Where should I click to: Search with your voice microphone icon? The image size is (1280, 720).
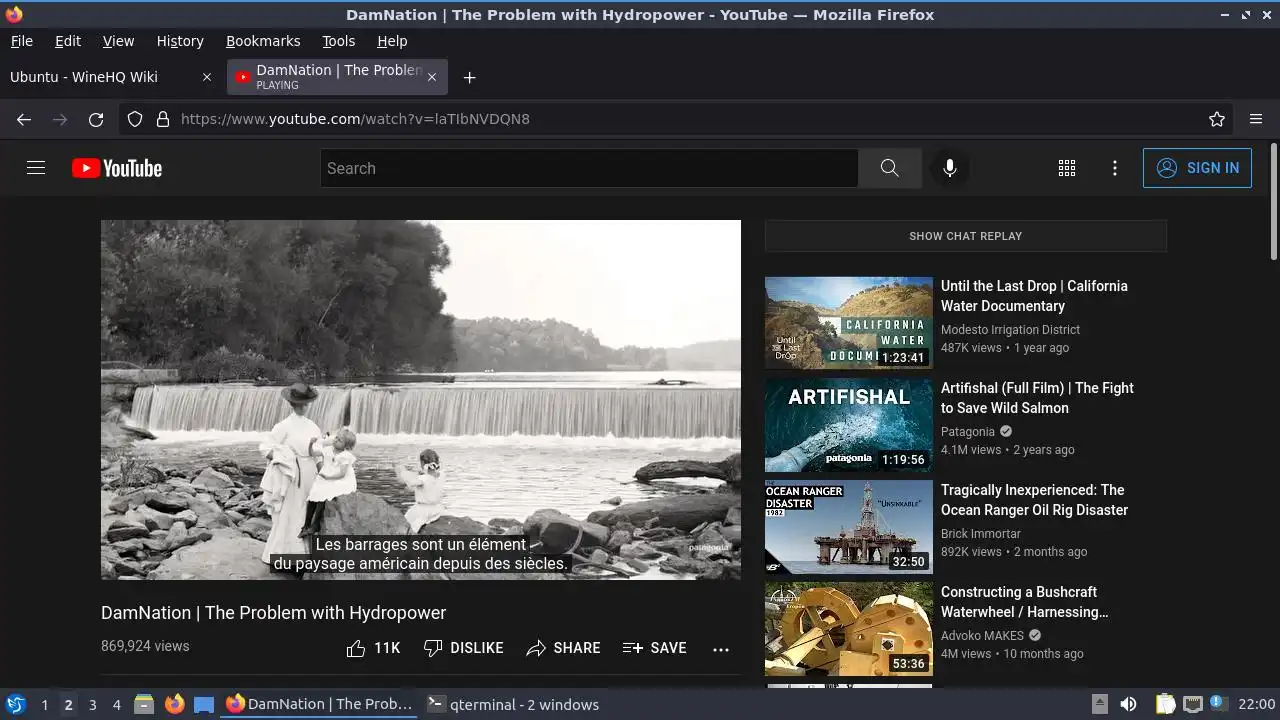click(950, 168)
